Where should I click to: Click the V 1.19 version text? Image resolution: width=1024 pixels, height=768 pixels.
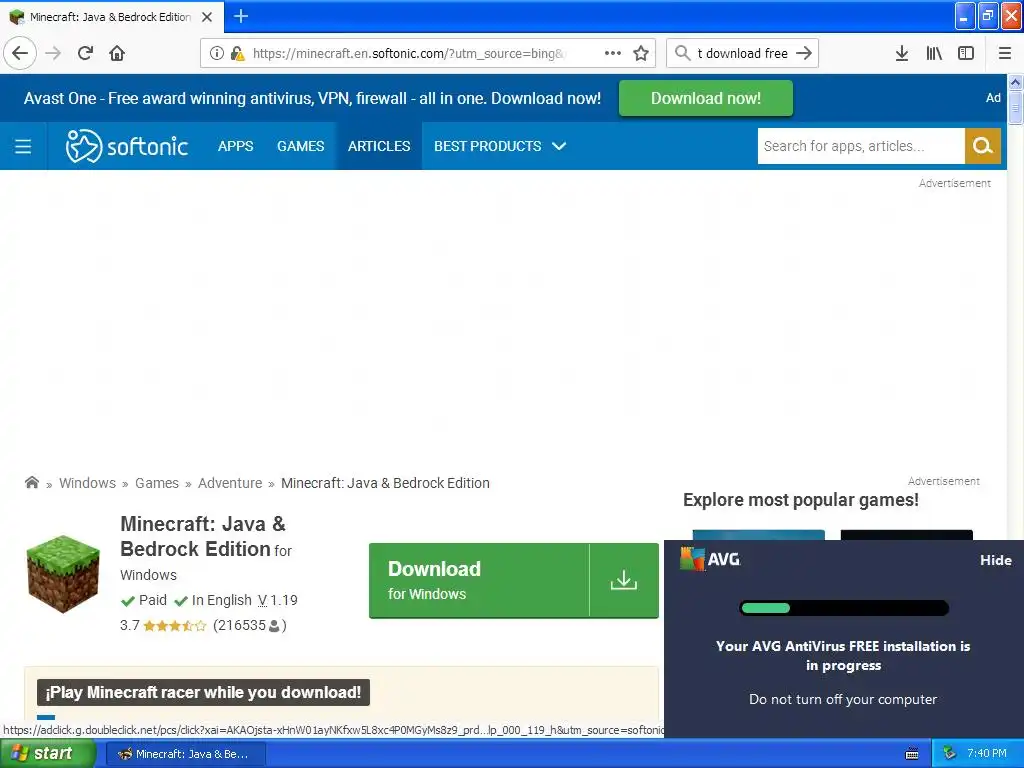[278, 600]
